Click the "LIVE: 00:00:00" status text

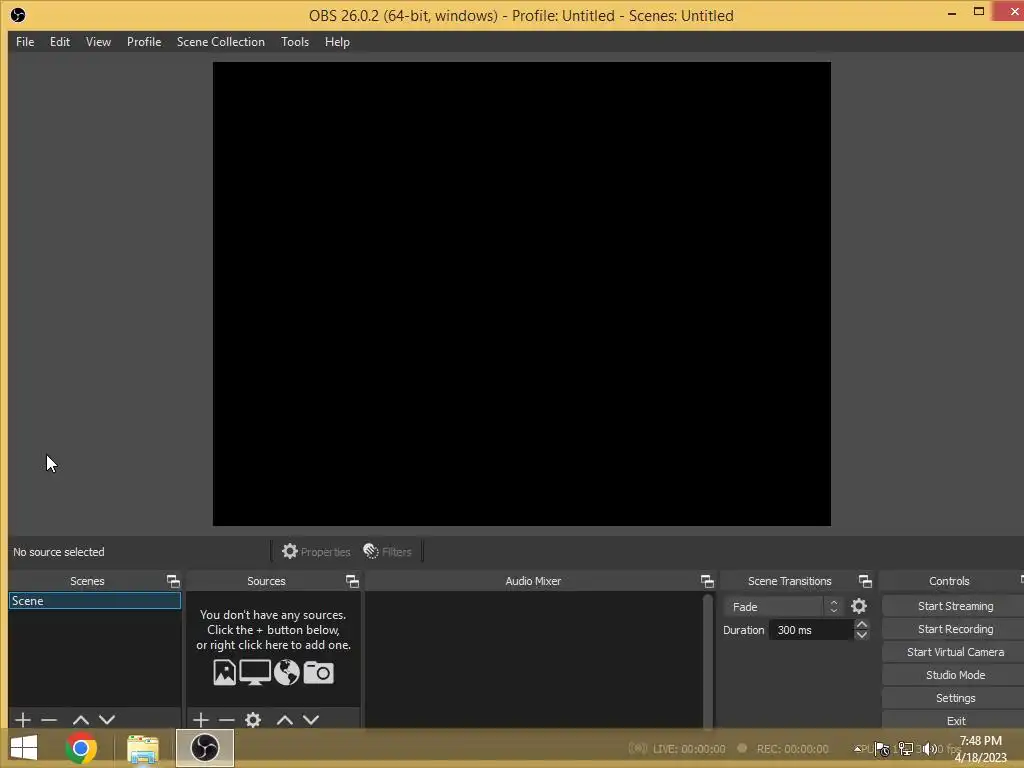[689, 749]
